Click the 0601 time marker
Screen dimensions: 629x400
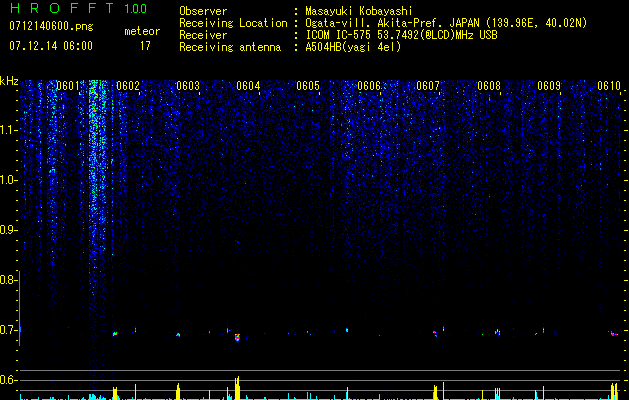pyautogui.click(x=67, y=85)
